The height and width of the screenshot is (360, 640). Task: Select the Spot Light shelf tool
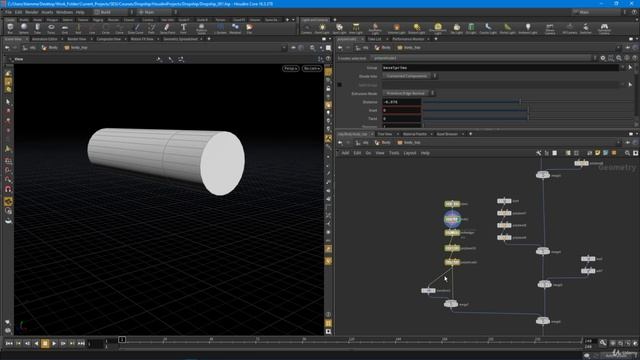[x=339, y=29]
